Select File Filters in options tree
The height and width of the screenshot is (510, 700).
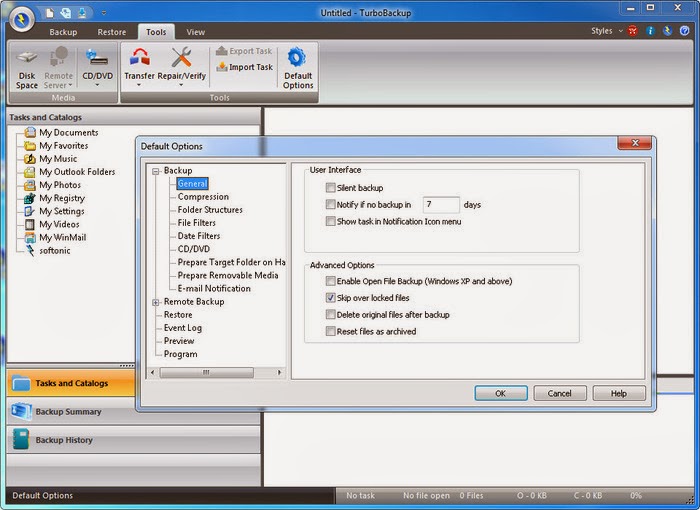196,223
